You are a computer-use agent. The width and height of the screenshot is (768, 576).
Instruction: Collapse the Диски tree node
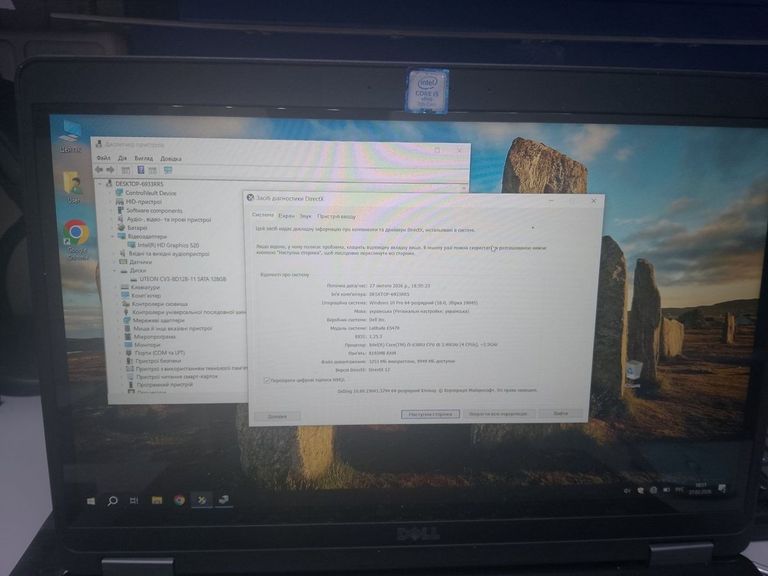click(x=115, y=270)
